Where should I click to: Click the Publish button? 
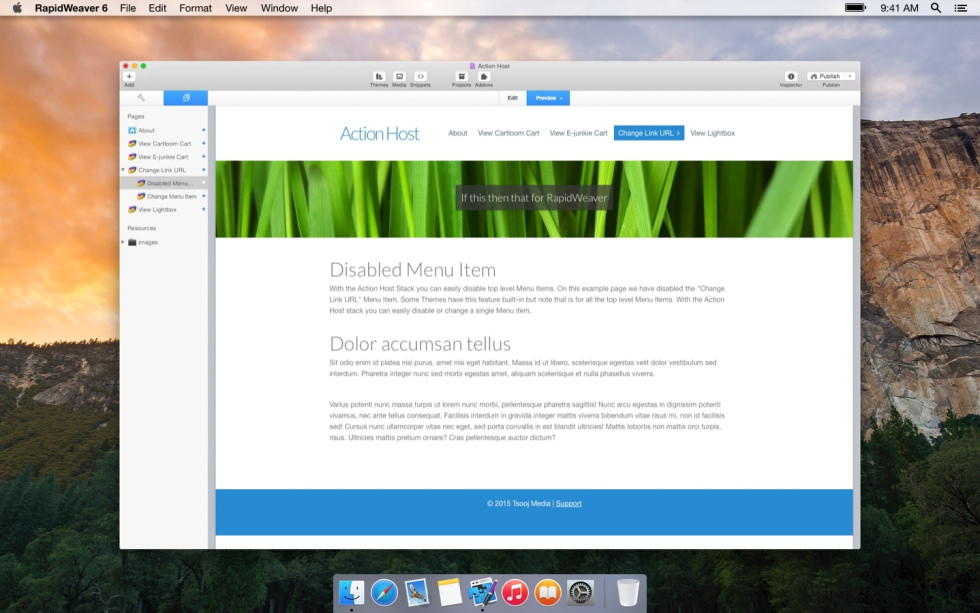[x=826, y=76]
